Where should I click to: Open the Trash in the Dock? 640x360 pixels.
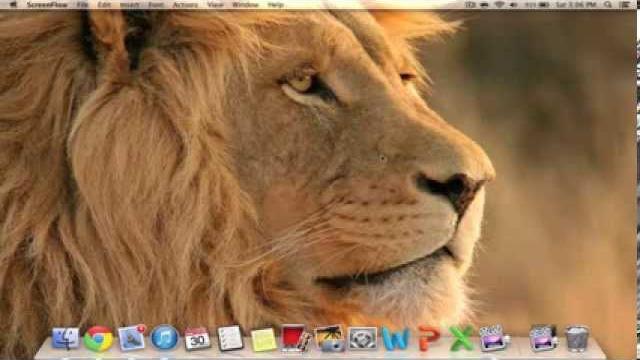577,338
